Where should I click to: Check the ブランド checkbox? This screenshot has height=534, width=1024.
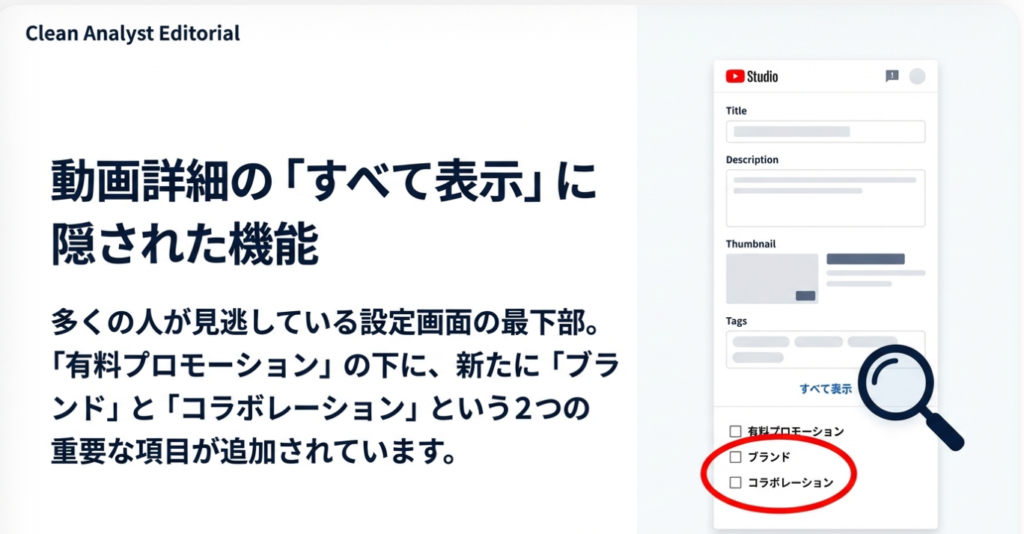click(x=735, y=457)
